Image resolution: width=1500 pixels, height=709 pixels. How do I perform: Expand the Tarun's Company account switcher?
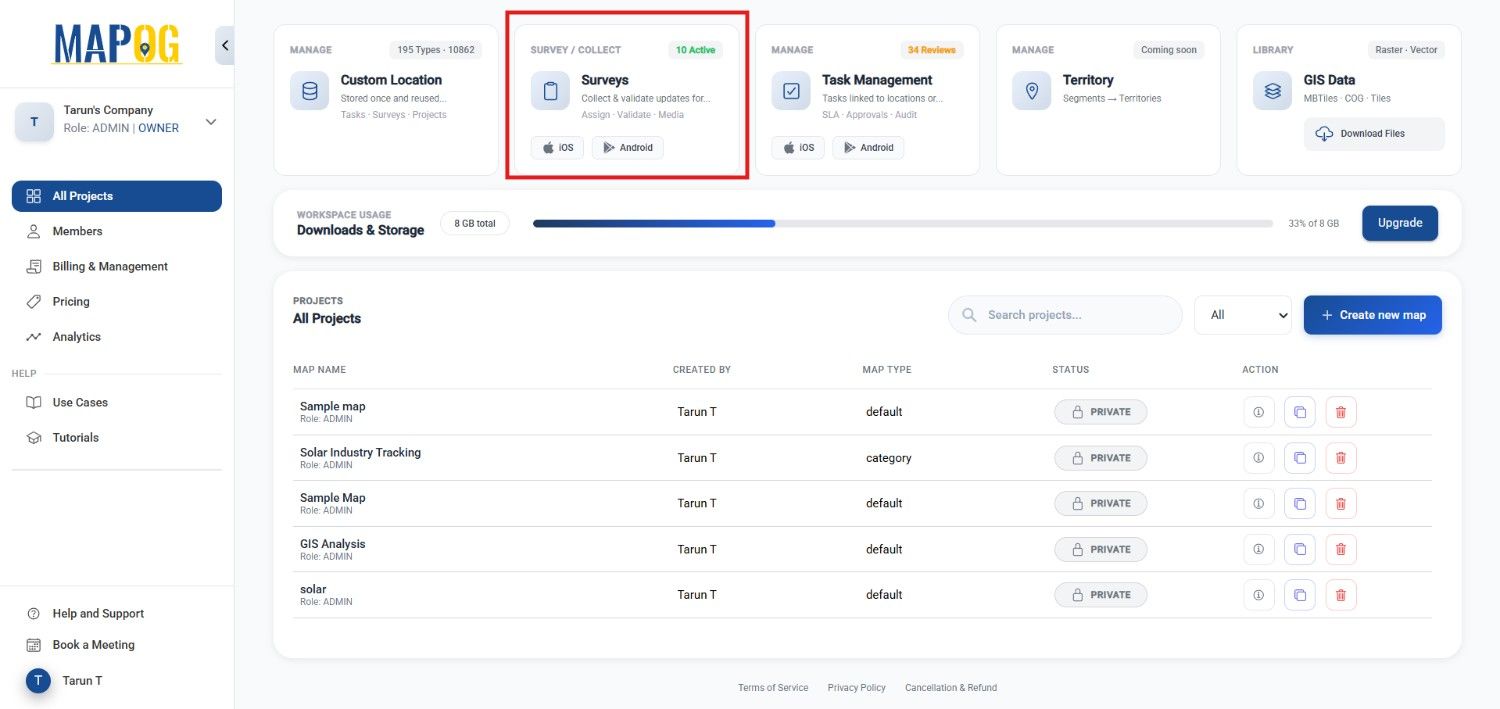coord(211,120)
